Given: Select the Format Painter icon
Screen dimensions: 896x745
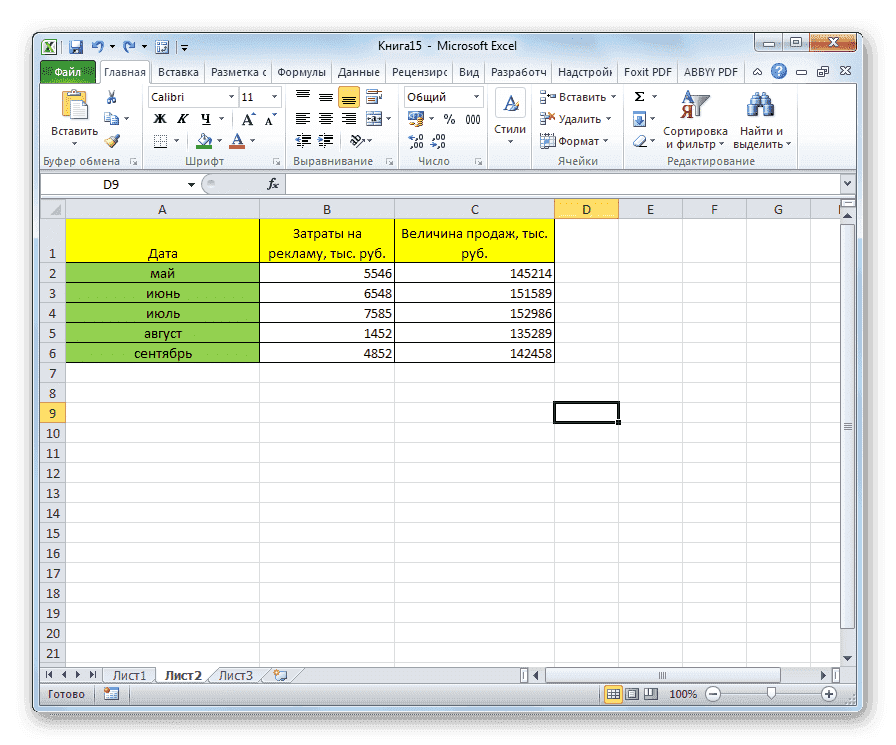Looking at the screenshot, I should click(x=114, y=142).
